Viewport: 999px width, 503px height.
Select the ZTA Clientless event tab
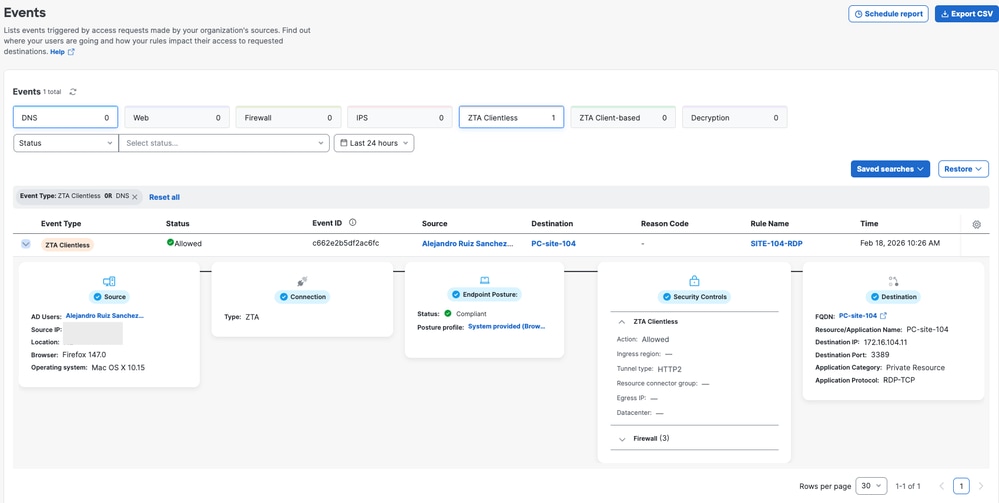pos(511,118)
